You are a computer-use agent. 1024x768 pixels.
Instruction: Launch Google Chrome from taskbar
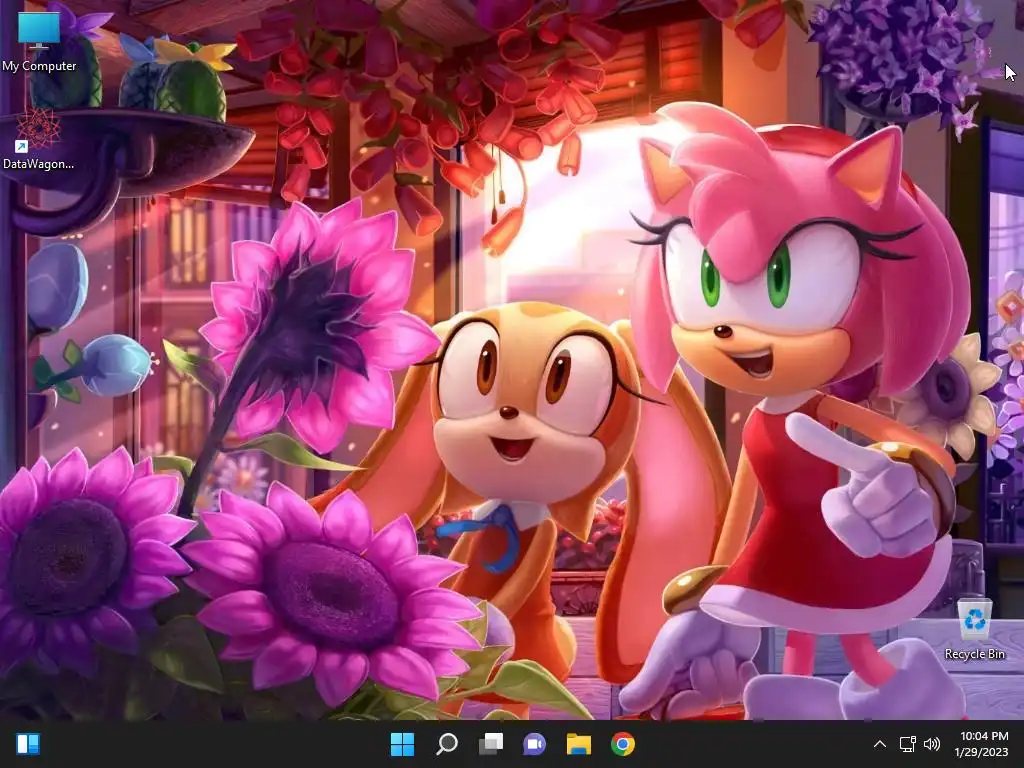pyautogui.click(x=622, y=744)
